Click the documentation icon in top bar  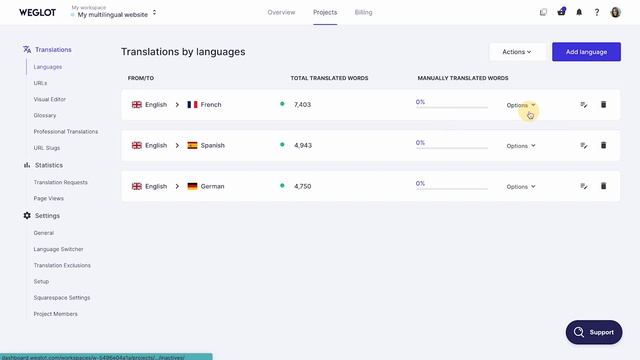[x=543, y=12]
